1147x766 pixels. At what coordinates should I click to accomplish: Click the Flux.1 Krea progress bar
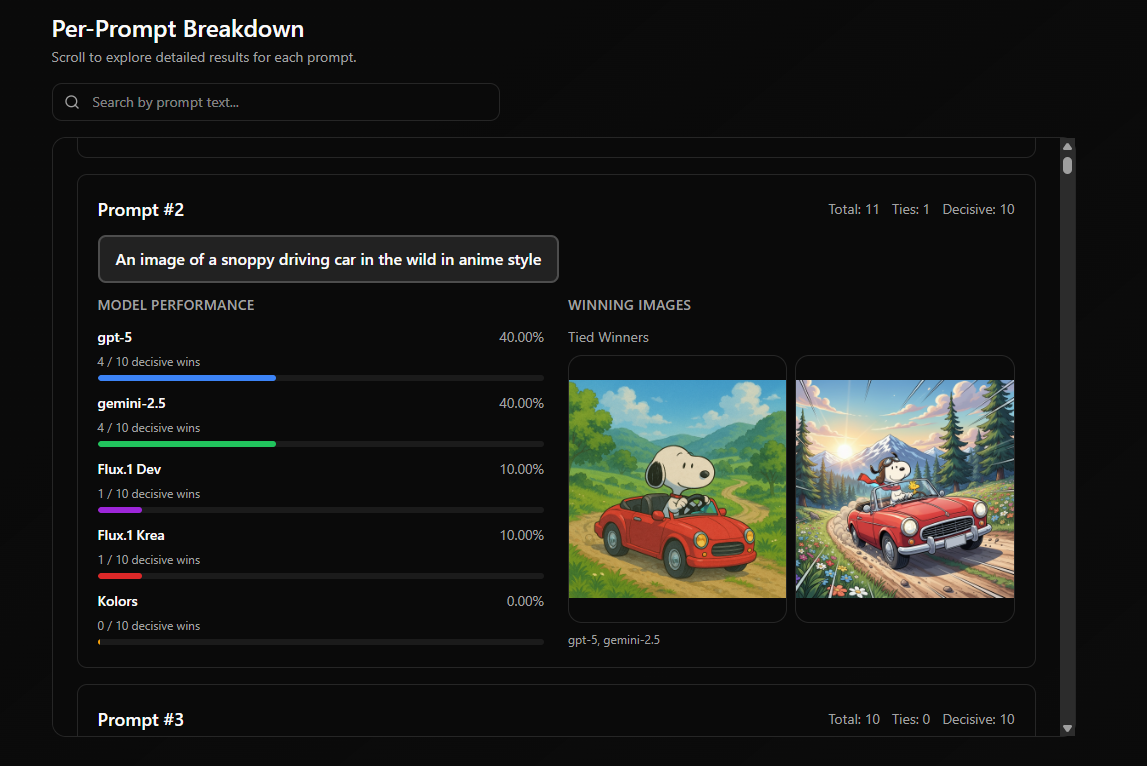tap(320, 575)
